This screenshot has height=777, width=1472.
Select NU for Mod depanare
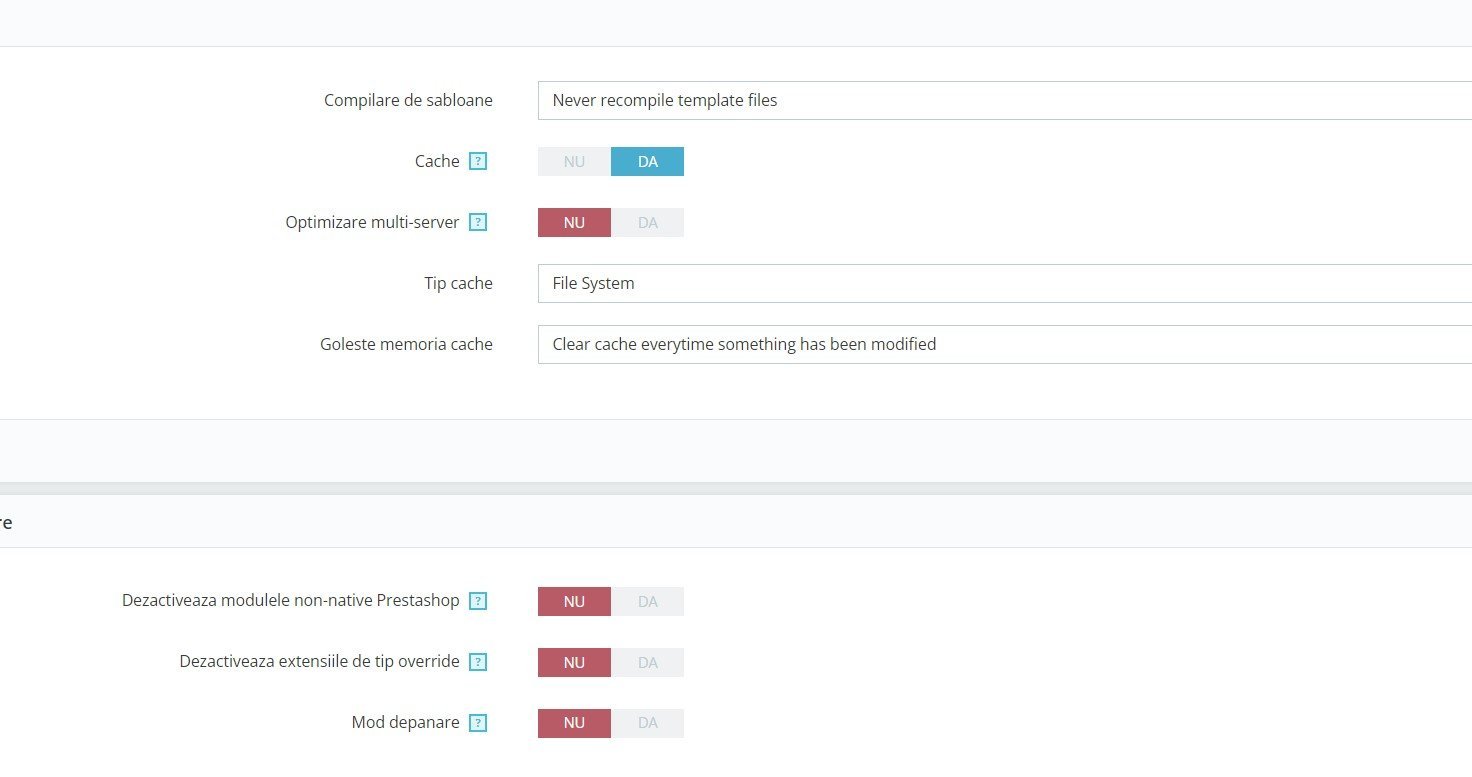click(574, 723)
